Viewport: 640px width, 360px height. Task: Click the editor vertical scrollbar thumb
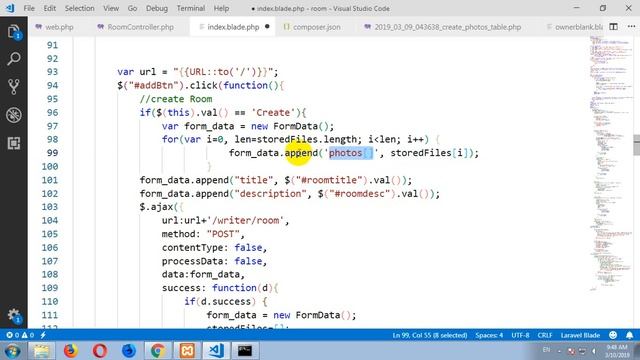[636, 145]
